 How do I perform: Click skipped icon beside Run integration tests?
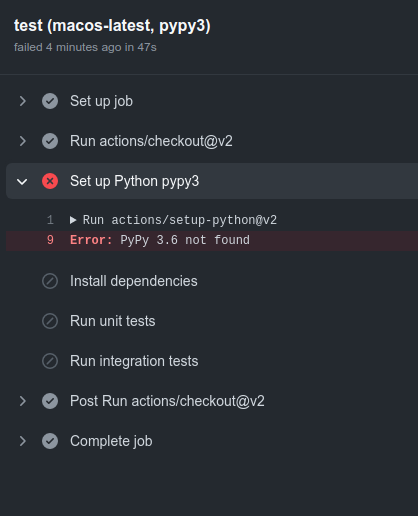coord(50,361)
